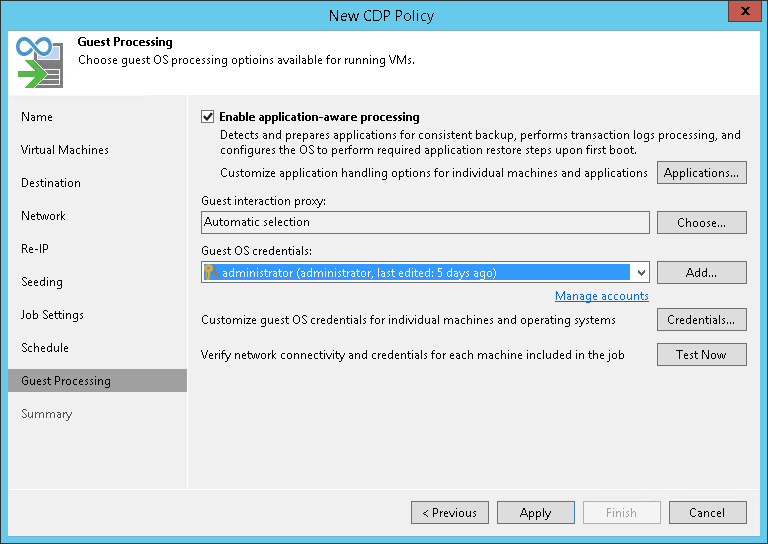Select the Network step
The height and width of the screenshot is (544, 768).
[43, 216]
